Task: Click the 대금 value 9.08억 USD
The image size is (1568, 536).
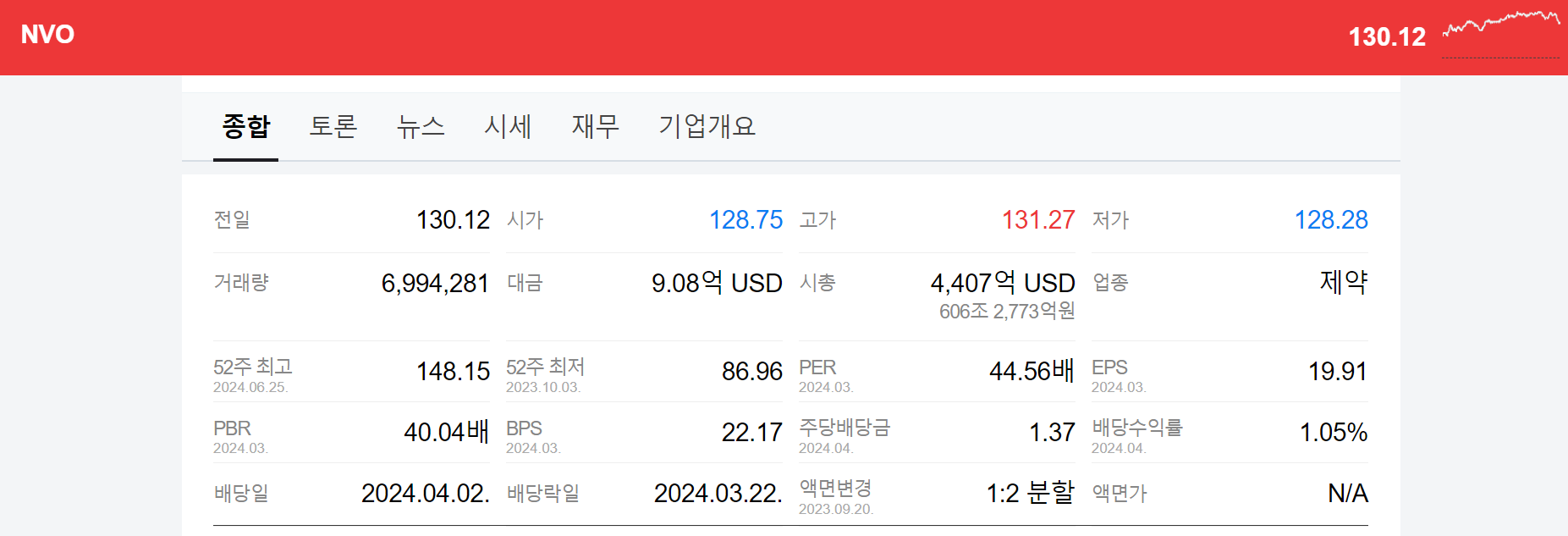Action: (717, 283)
